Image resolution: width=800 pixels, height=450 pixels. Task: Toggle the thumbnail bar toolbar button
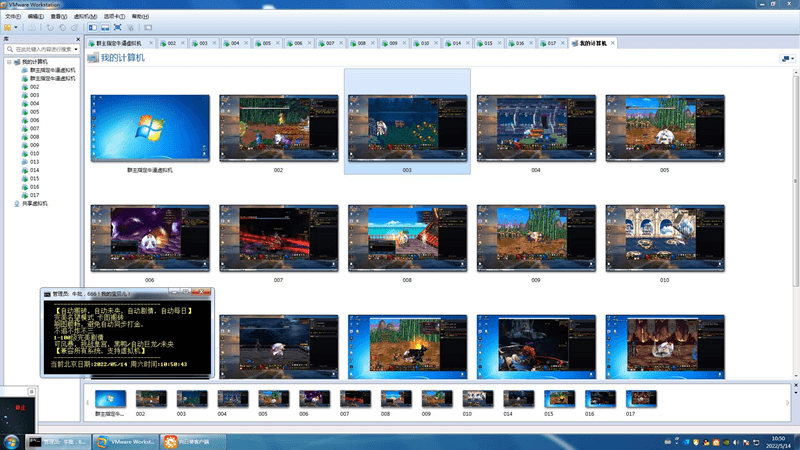105,28
